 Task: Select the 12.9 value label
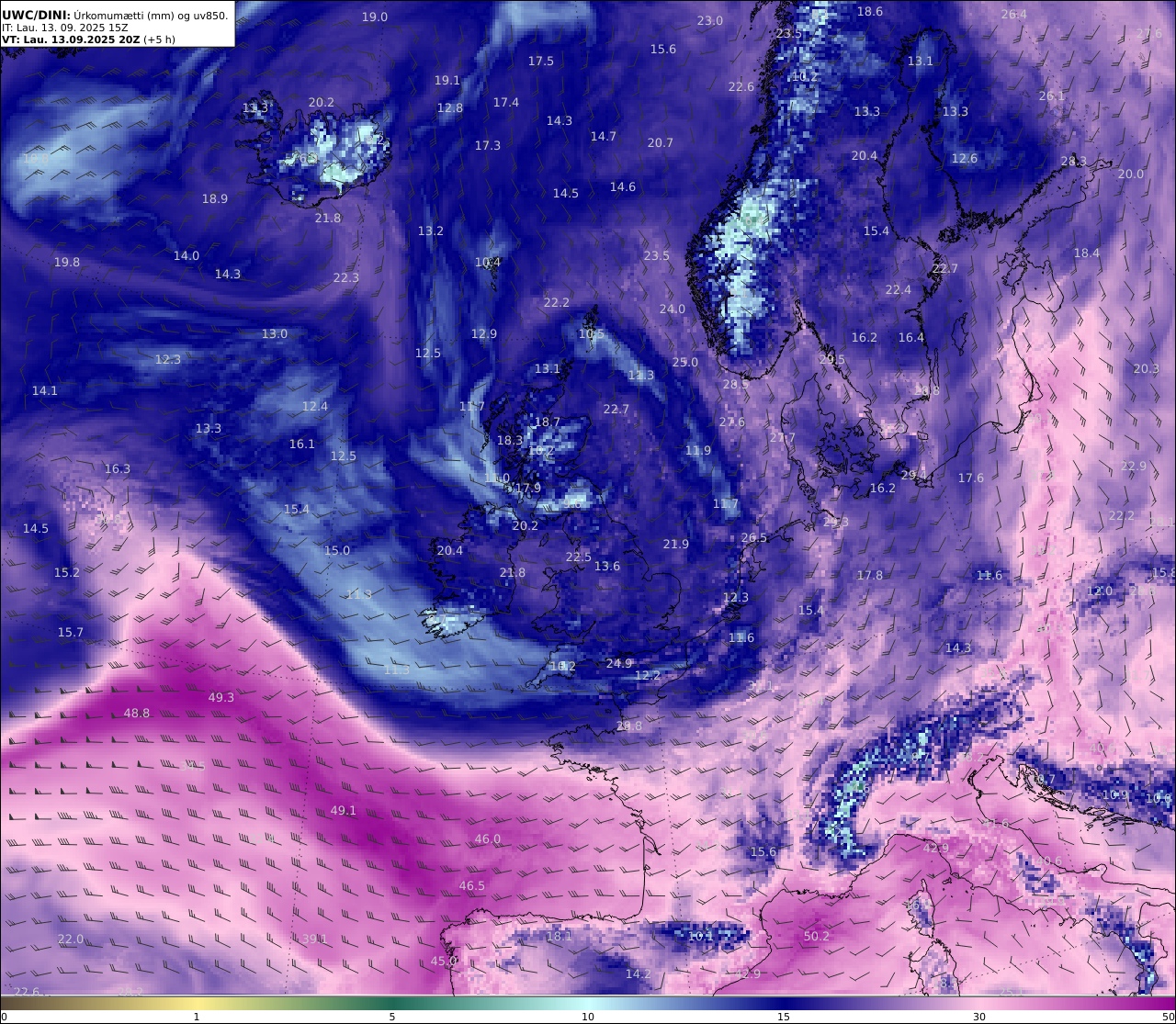point(483,334)
